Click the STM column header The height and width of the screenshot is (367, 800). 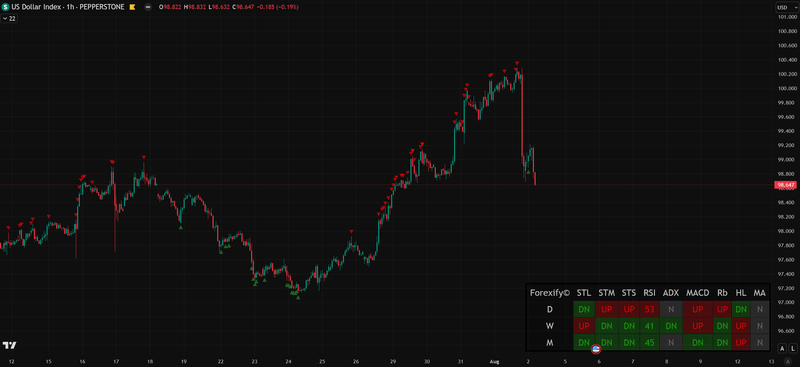click(x=606, y=293)
